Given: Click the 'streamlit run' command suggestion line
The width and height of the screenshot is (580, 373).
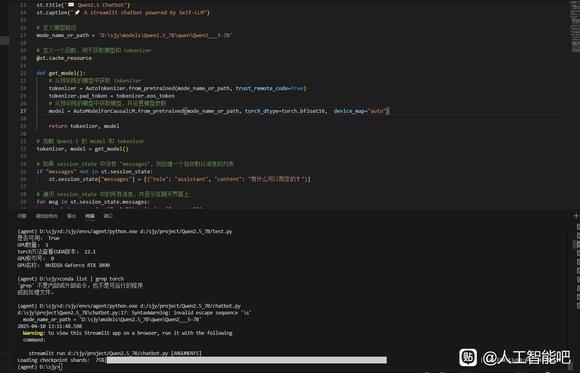Looking at the screenshot, I should [x=115, y=353].
